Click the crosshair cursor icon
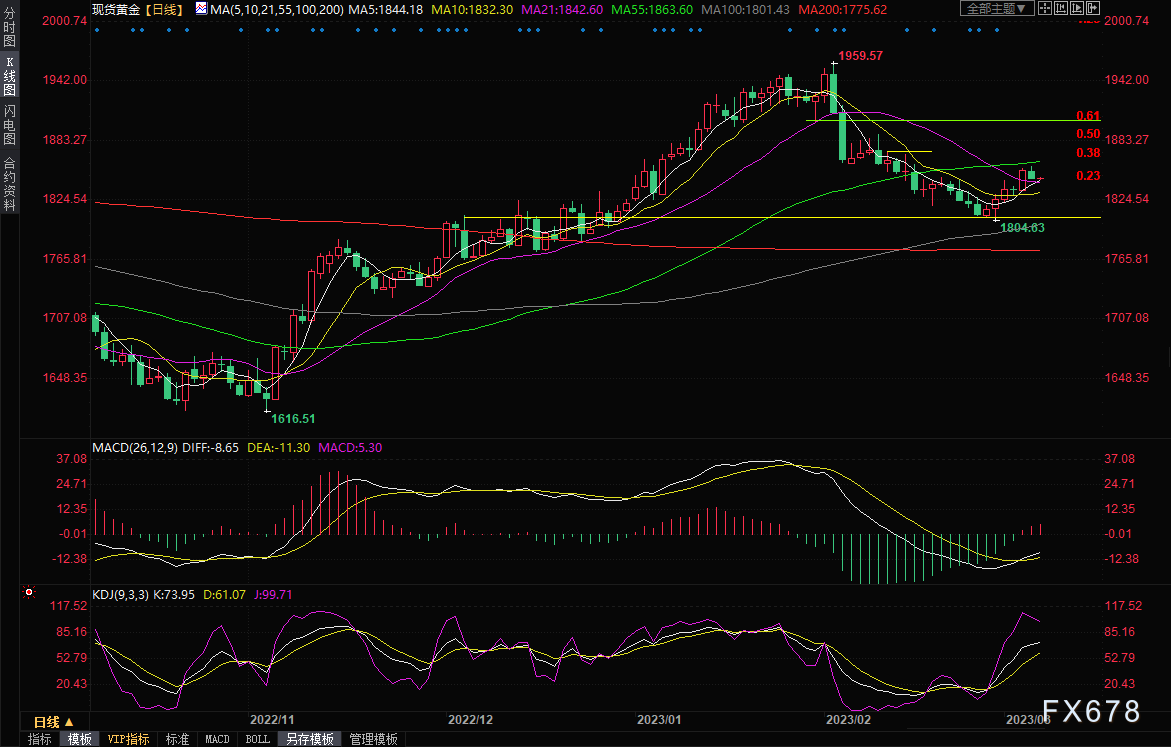 [x=1045, y=8]
